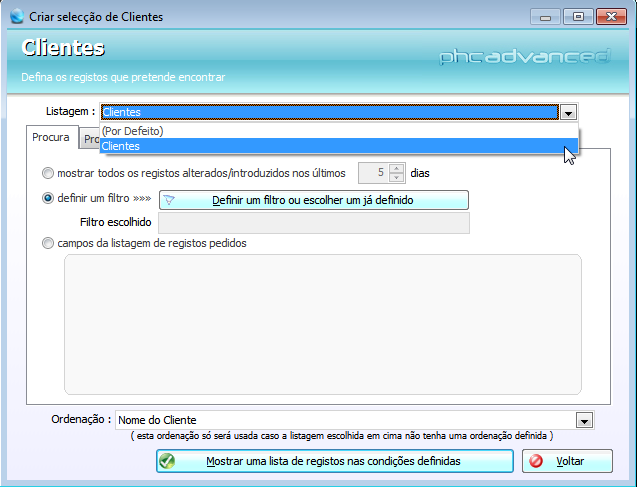
Task: Open the Listagem dropdown arrow
Action: pos(568,113)
